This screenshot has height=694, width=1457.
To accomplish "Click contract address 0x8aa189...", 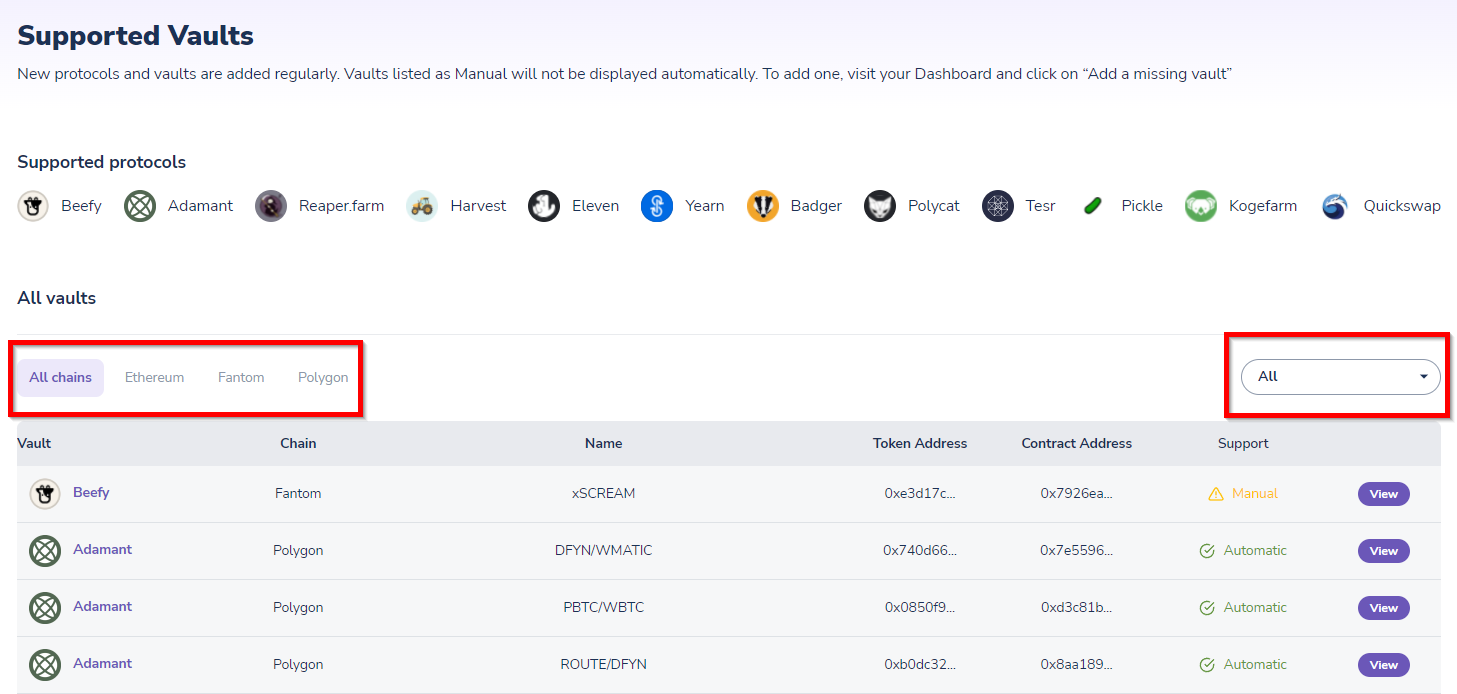I will pyautogui.click(x=1076, y=665).
